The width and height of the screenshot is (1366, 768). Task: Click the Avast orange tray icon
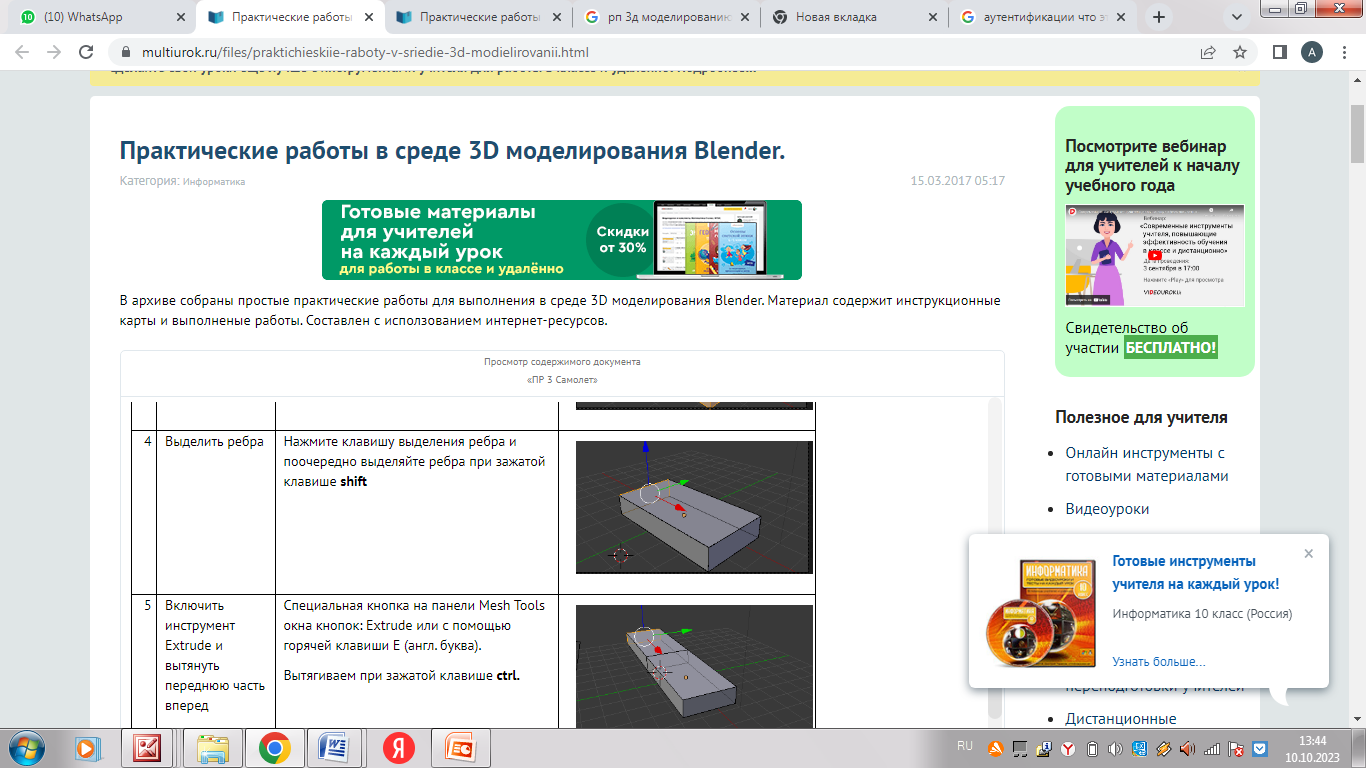(995, 748)
